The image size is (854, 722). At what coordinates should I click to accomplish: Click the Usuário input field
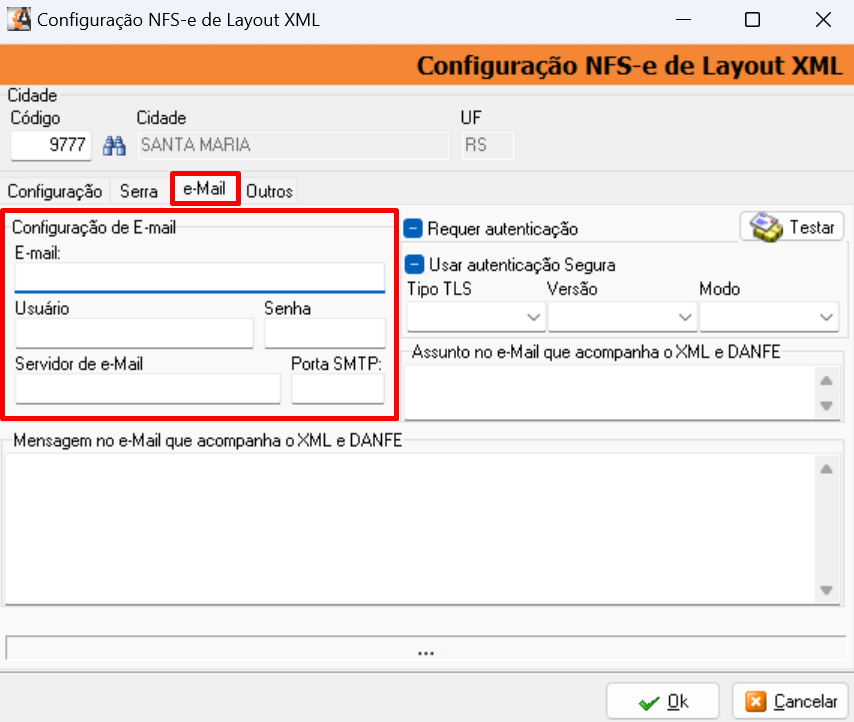coord(134,333)
